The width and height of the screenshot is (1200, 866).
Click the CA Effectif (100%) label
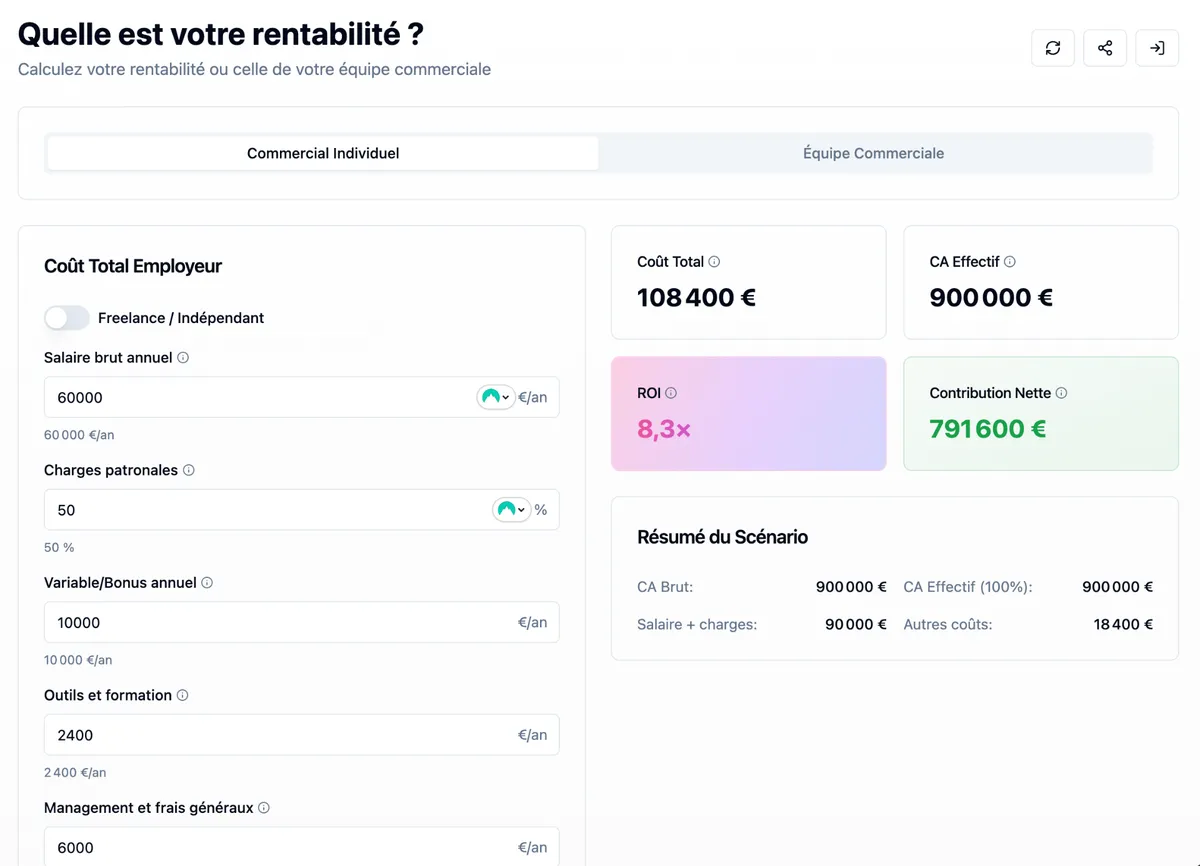(968, 587)
